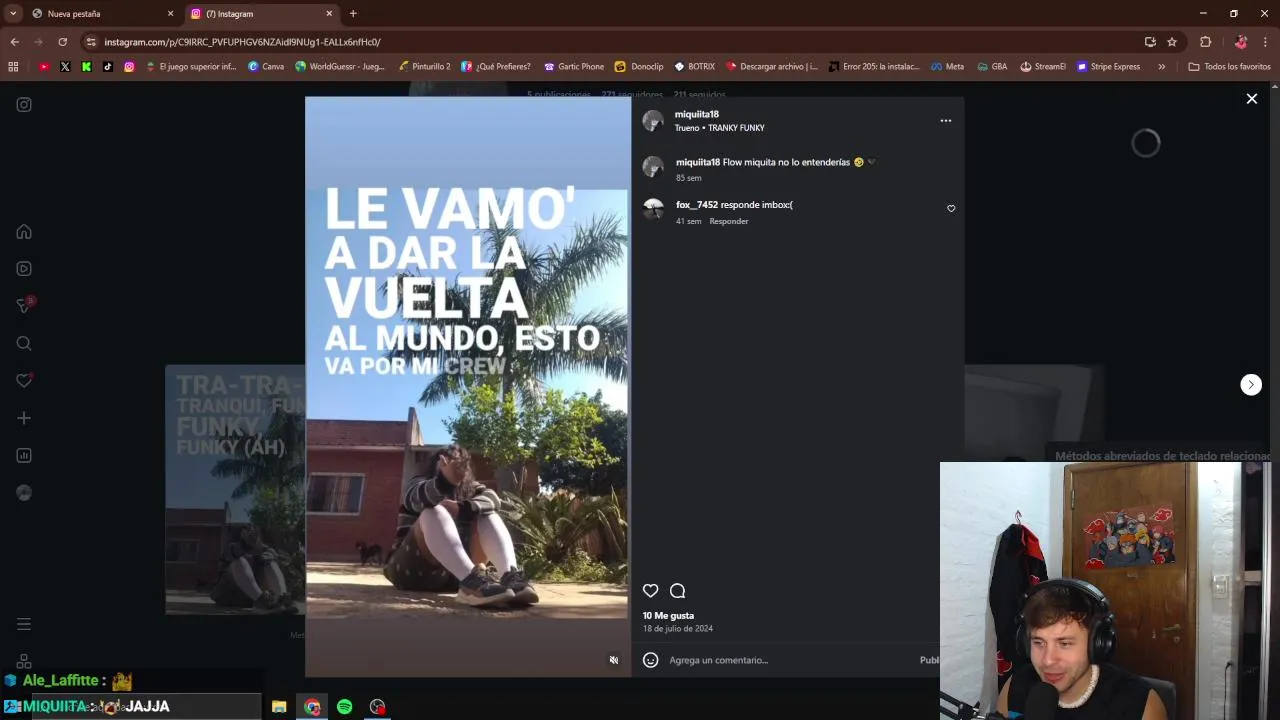
Task: Open the emoji picker in comment box
Action: coord(650,660)
